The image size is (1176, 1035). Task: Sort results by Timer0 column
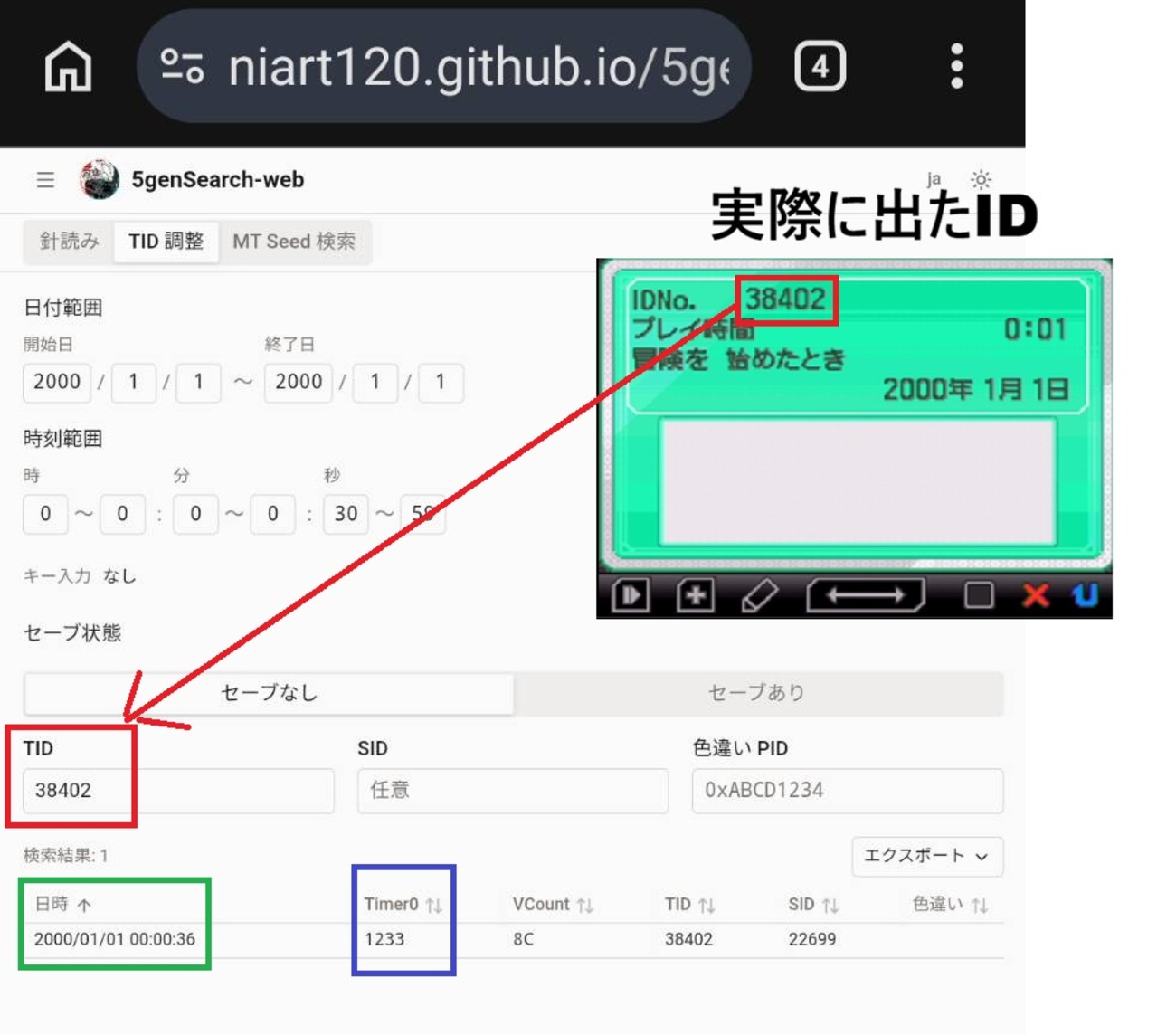403,904
